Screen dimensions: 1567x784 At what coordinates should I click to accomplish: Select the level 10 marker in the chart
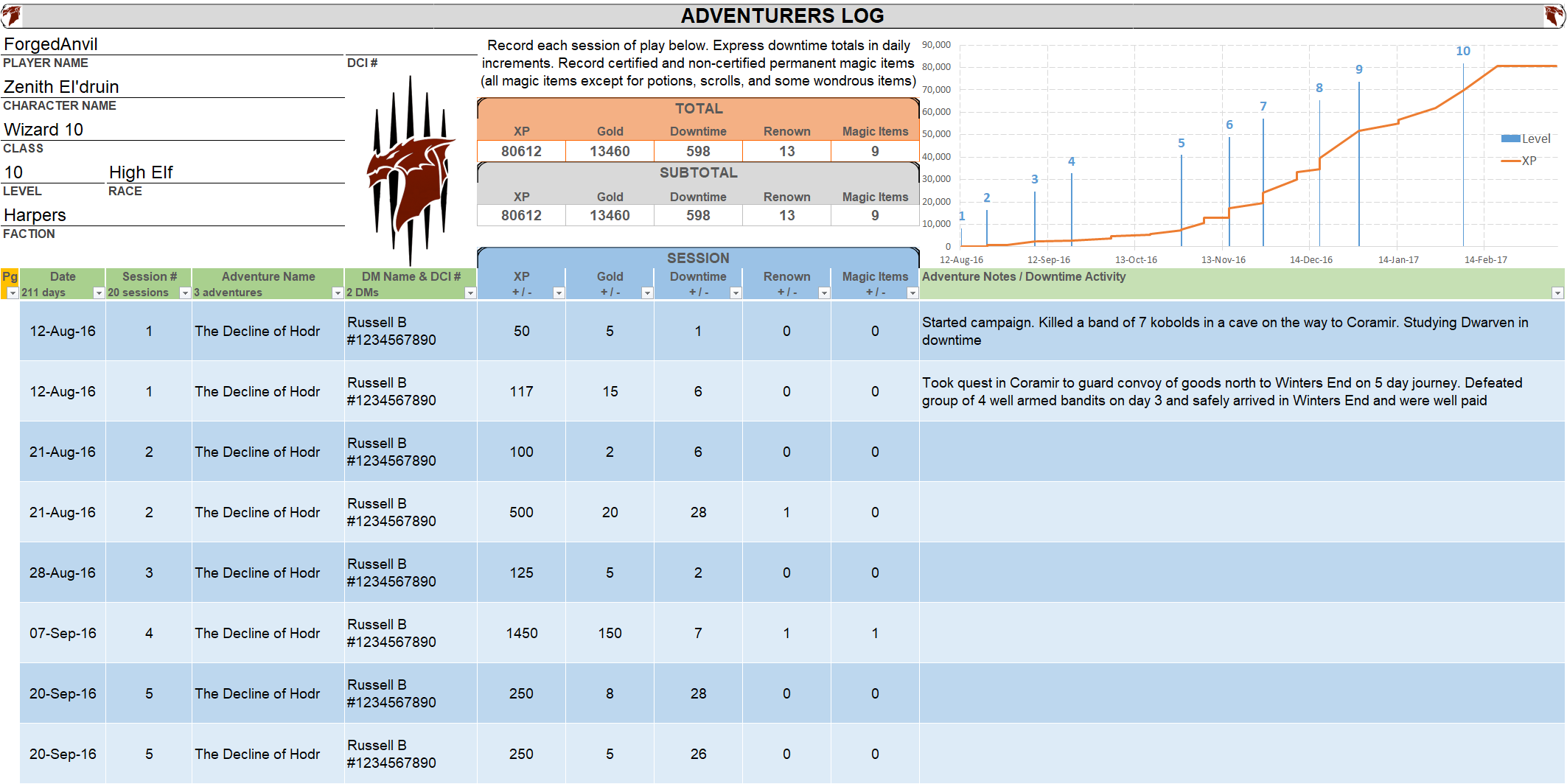click(x=1463, y=52)
